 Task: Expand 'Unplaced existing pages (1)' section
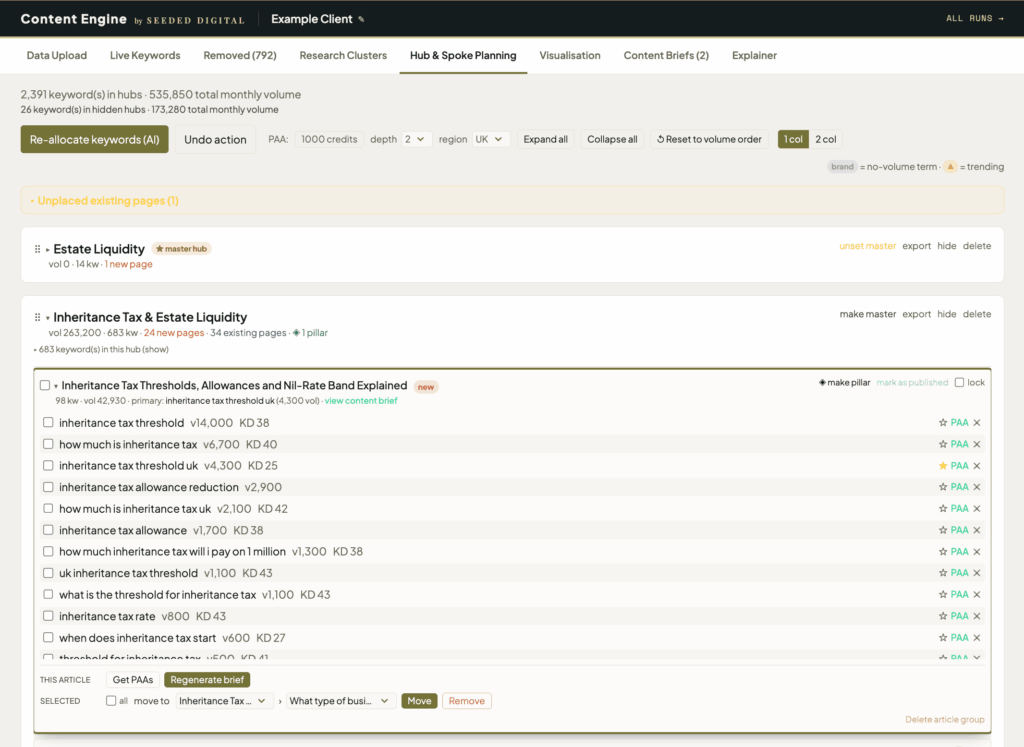104,200
